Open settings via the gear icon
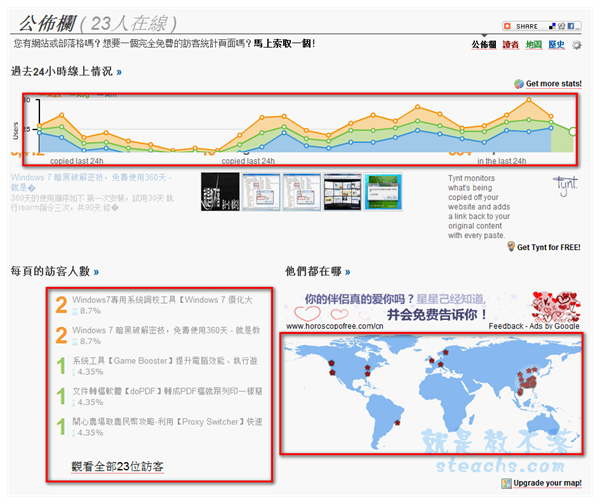 (x=577, y=45)
